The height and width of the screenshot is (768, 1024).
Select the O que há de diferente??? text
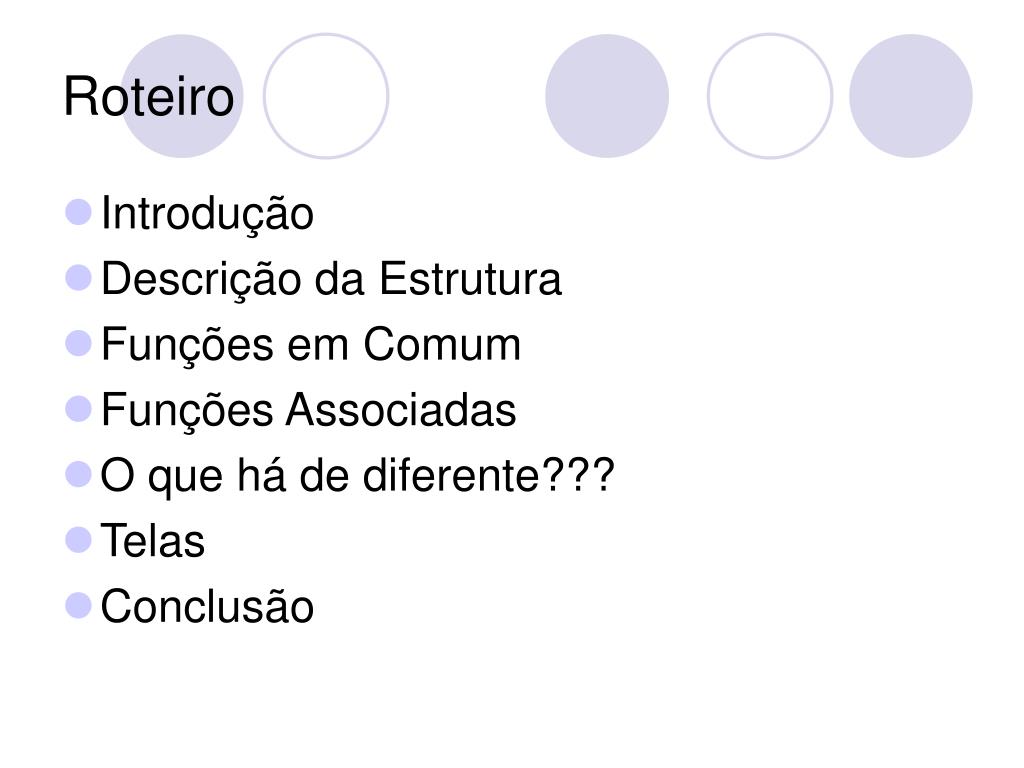click(357, 475)
